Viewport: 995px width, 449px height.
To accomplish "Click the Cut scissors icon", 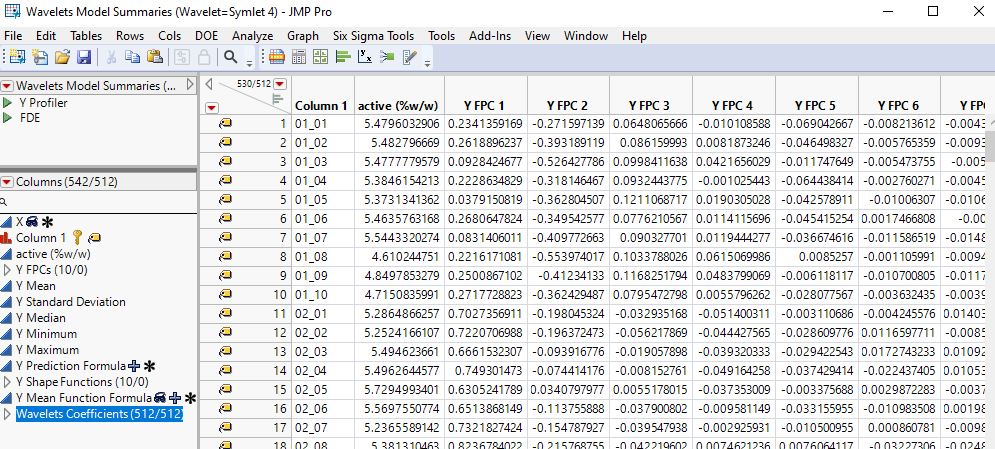I will pos(111,57).
